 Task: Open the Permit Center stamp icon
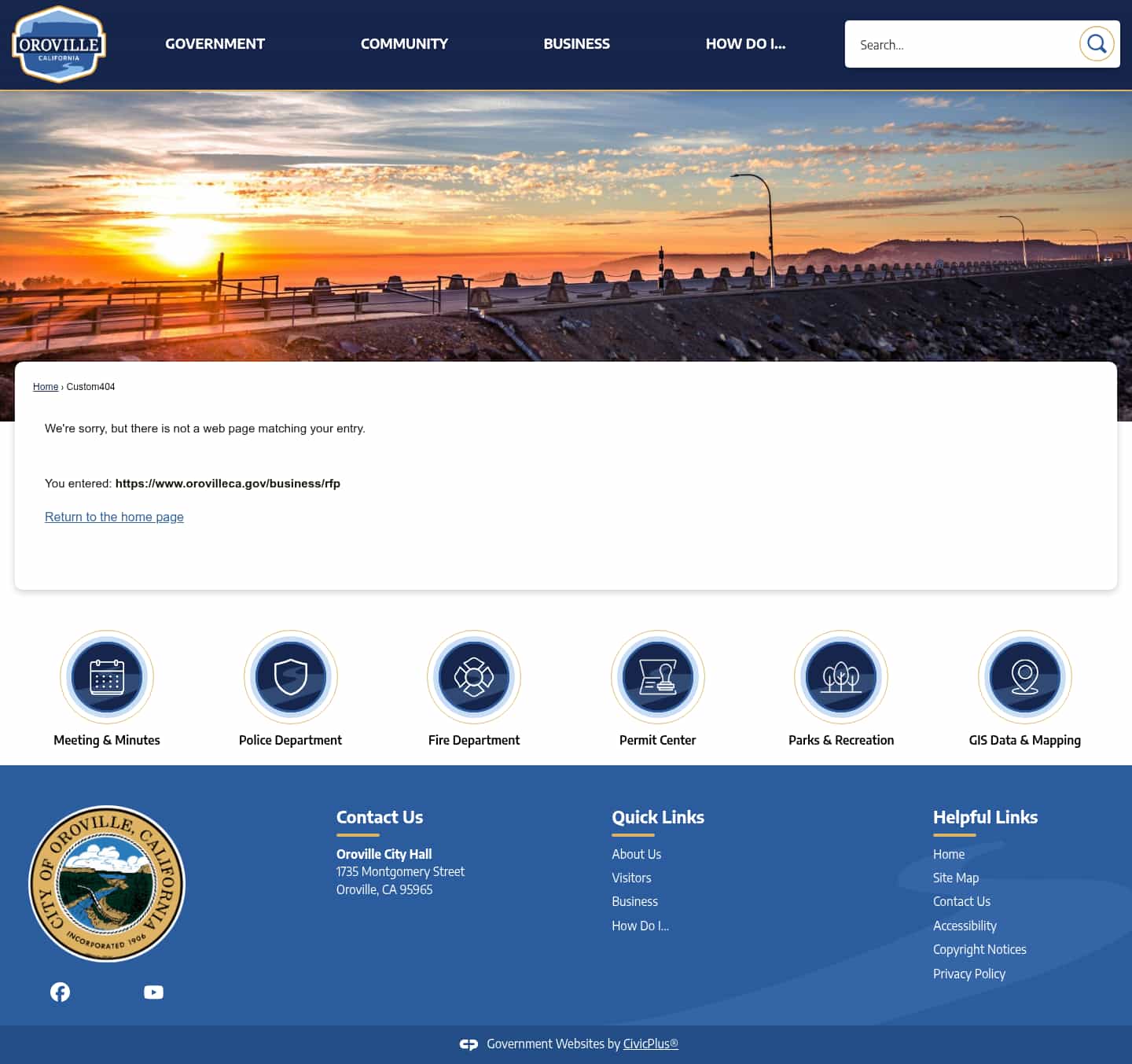click(657, 677)
